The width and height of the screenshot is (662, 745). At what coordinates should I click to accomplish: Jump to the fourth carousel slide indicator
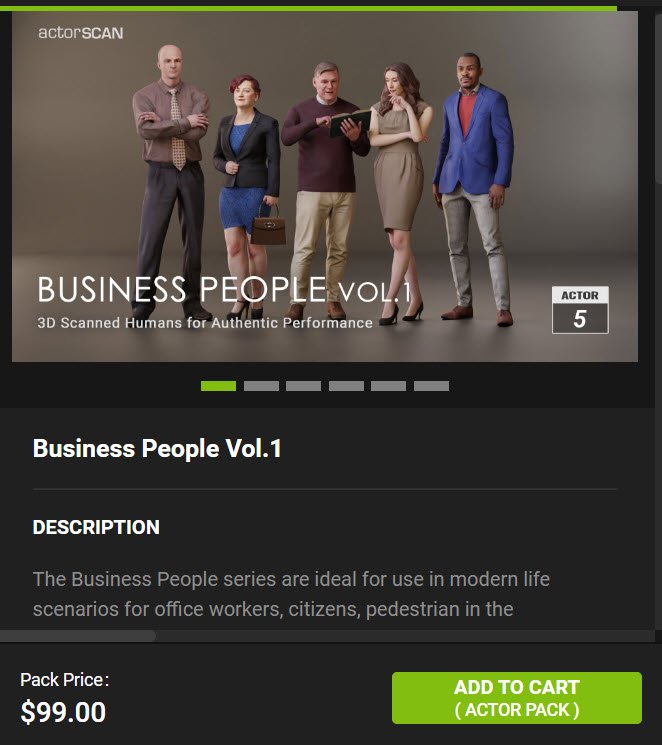pyautogui.click(x=346, y=386)
